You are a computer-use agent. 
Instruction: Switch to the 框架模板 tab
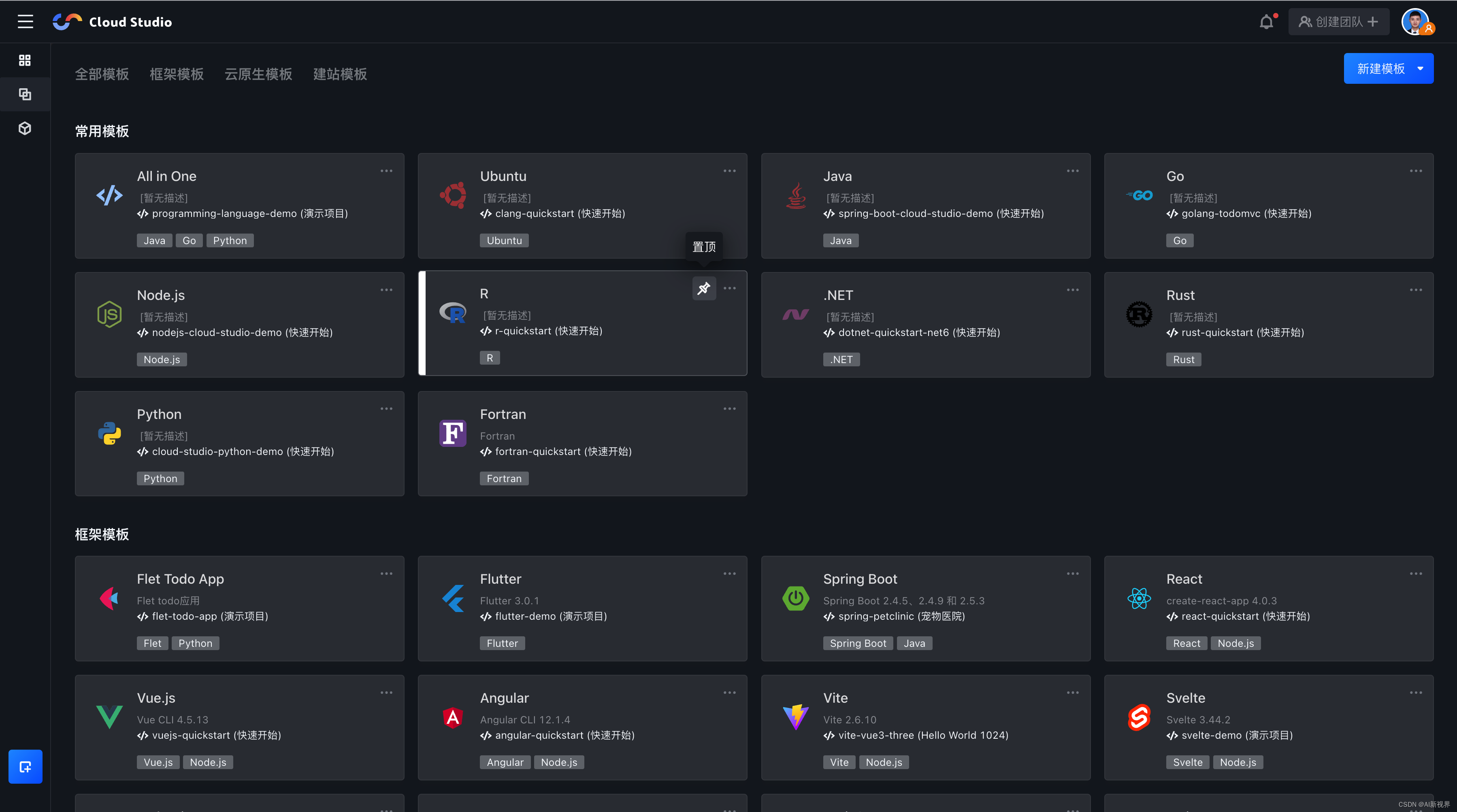[177, 74]
